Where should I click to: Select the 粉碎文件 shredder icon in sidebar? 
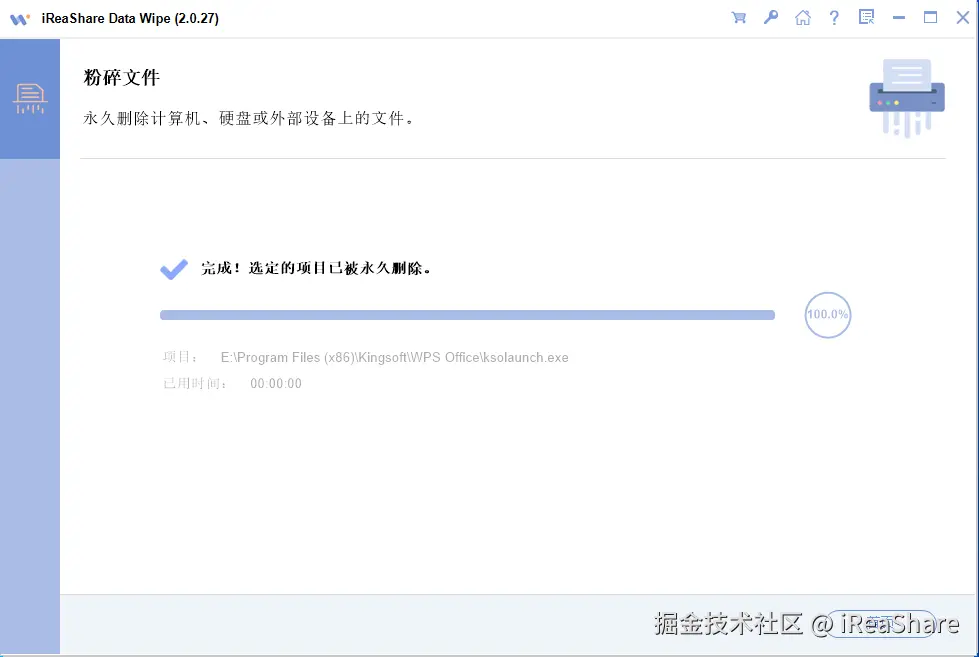(30, 97)
